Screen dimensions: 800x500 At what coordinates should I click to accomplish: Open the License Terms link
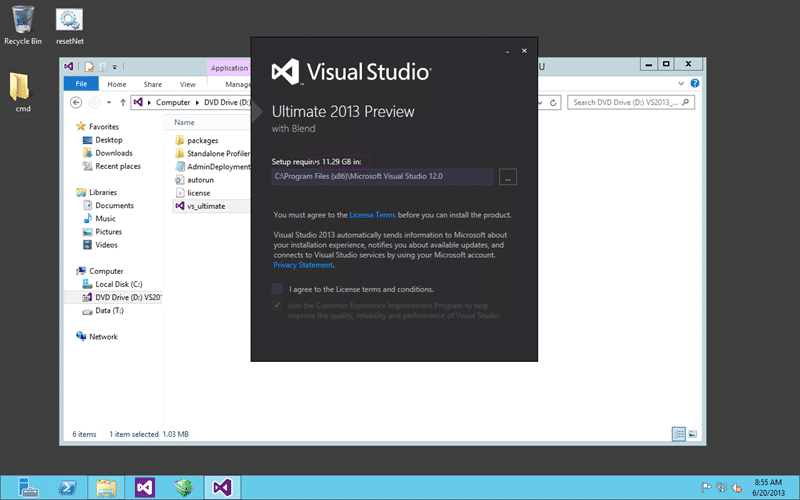(x=372, y=215)
